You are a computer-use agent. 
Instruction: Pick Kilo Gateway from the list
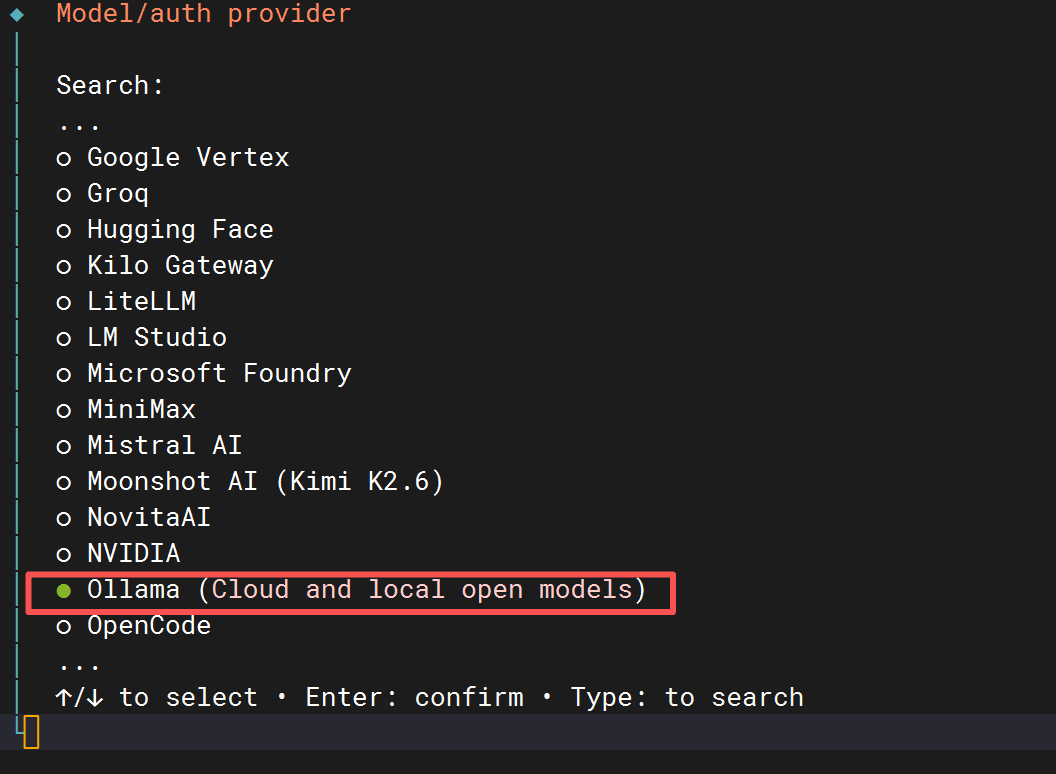(x=165, y=265)
